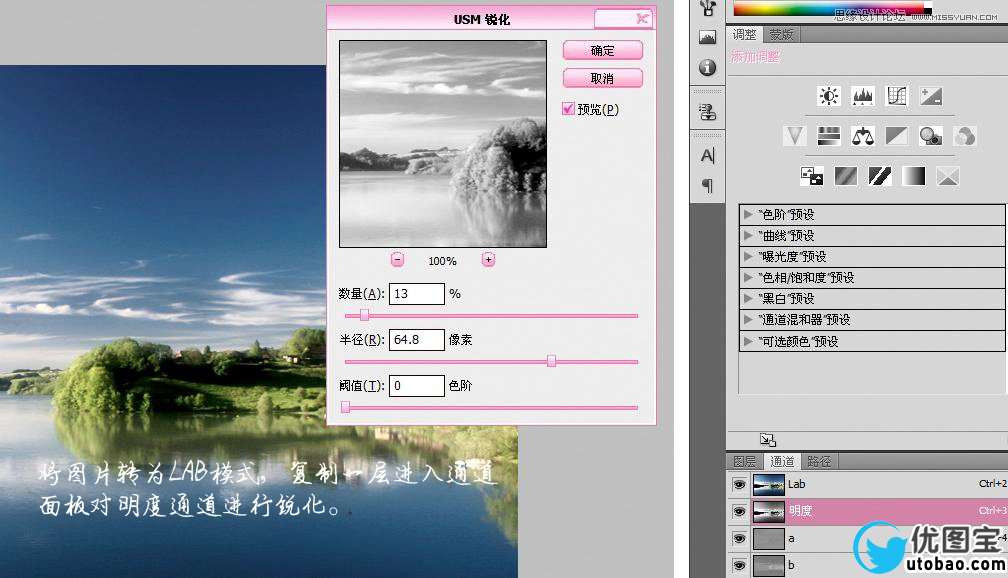Click the 确定 button
Image resolution: width=1008 pixels, height=578 pixels.
pos(602,50)
